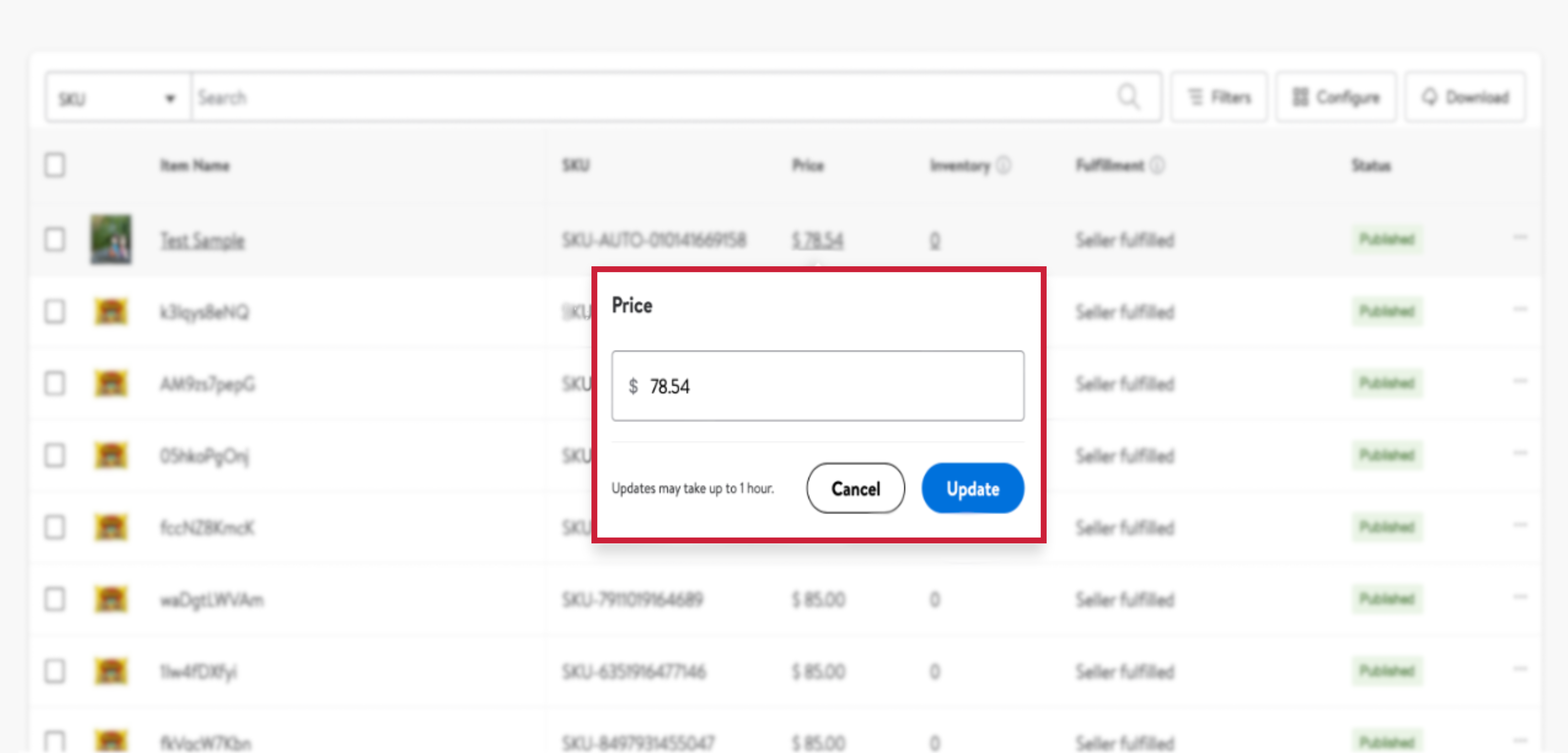Click the Test Sample product thumbnail
This screenshot has width=1568, height=753.
[111, 239]
